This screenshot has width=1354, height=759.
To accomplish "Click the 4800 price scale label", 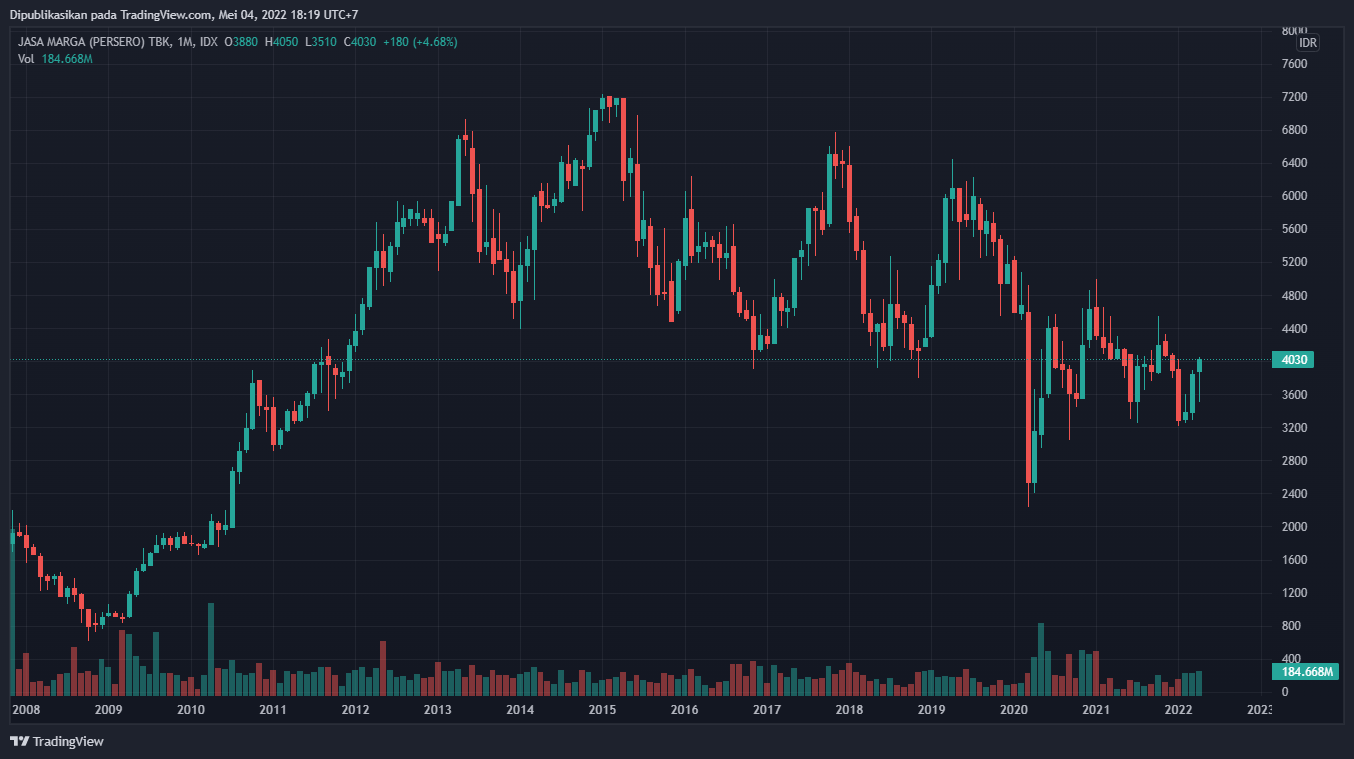I will click(1294, 296).
